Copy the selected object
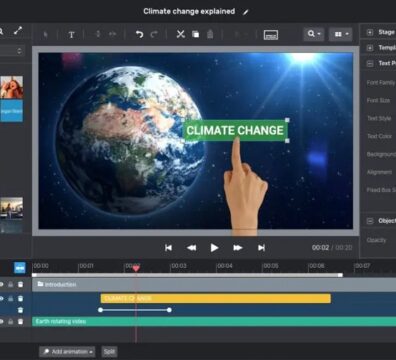396x360 pixels. coord(196,34)
